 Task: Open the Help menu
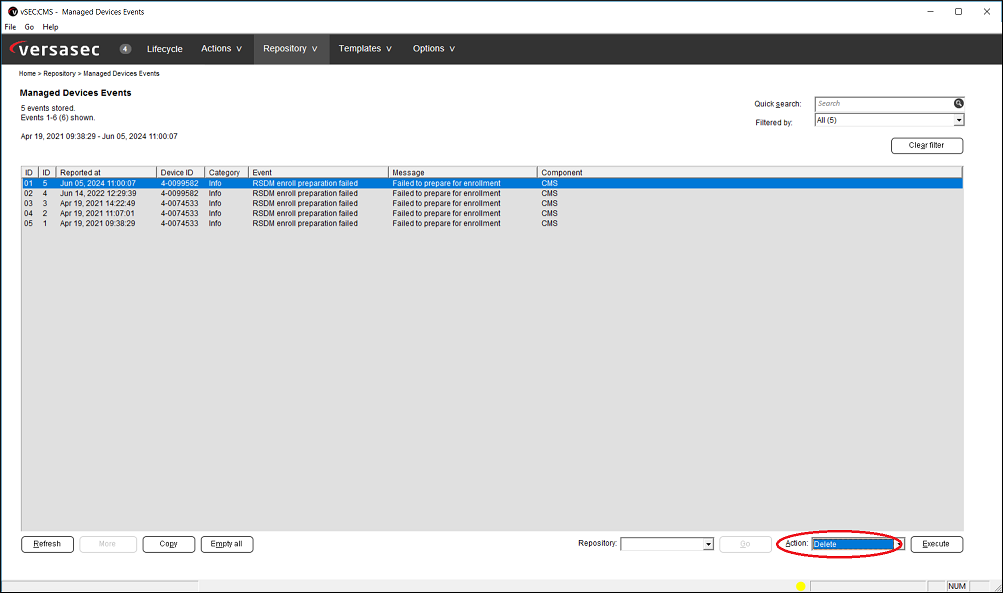[51, 27]
